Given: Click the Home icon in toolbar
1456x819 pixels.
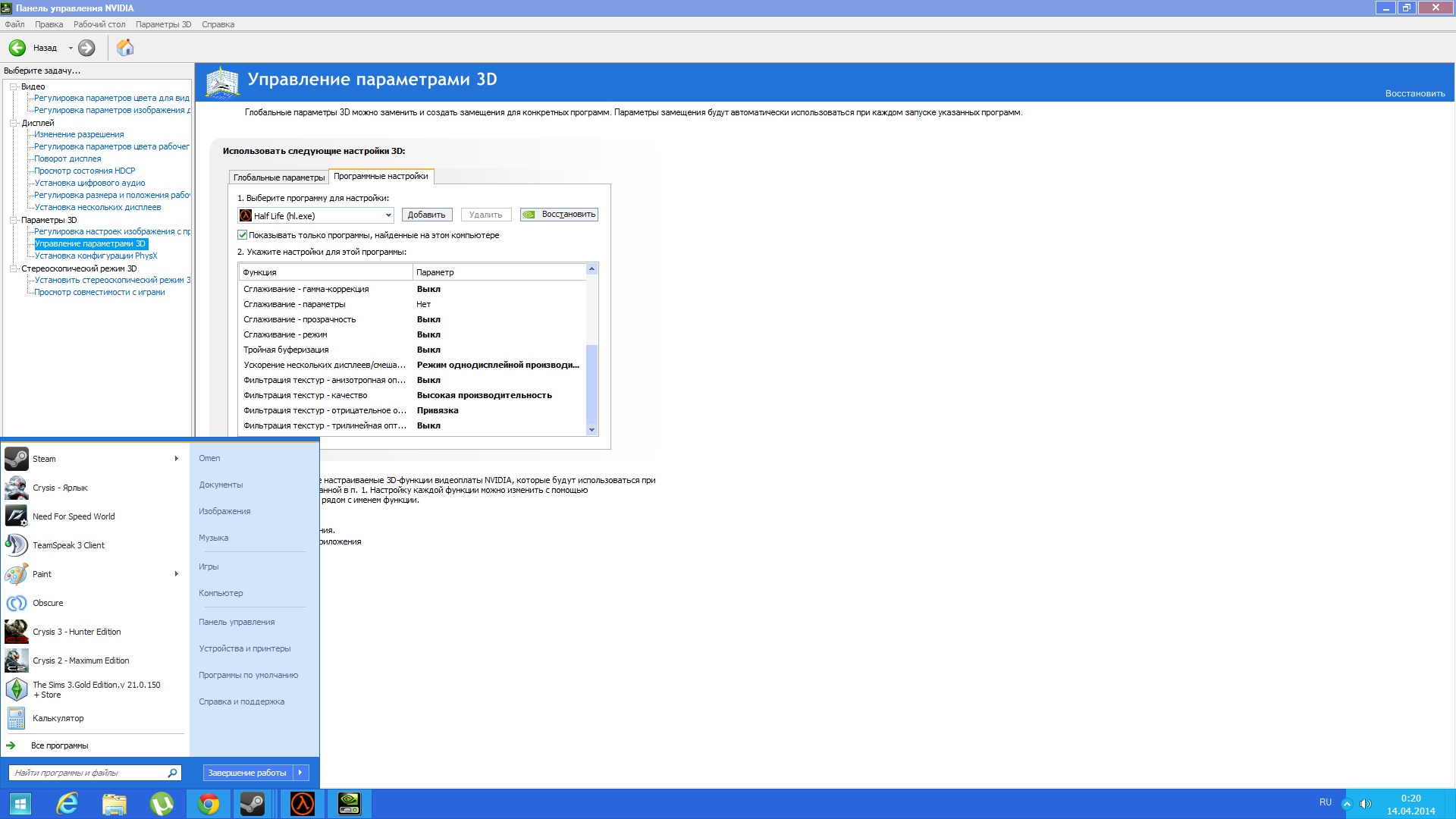Looking at the screenshot, I should coord(125,48).
